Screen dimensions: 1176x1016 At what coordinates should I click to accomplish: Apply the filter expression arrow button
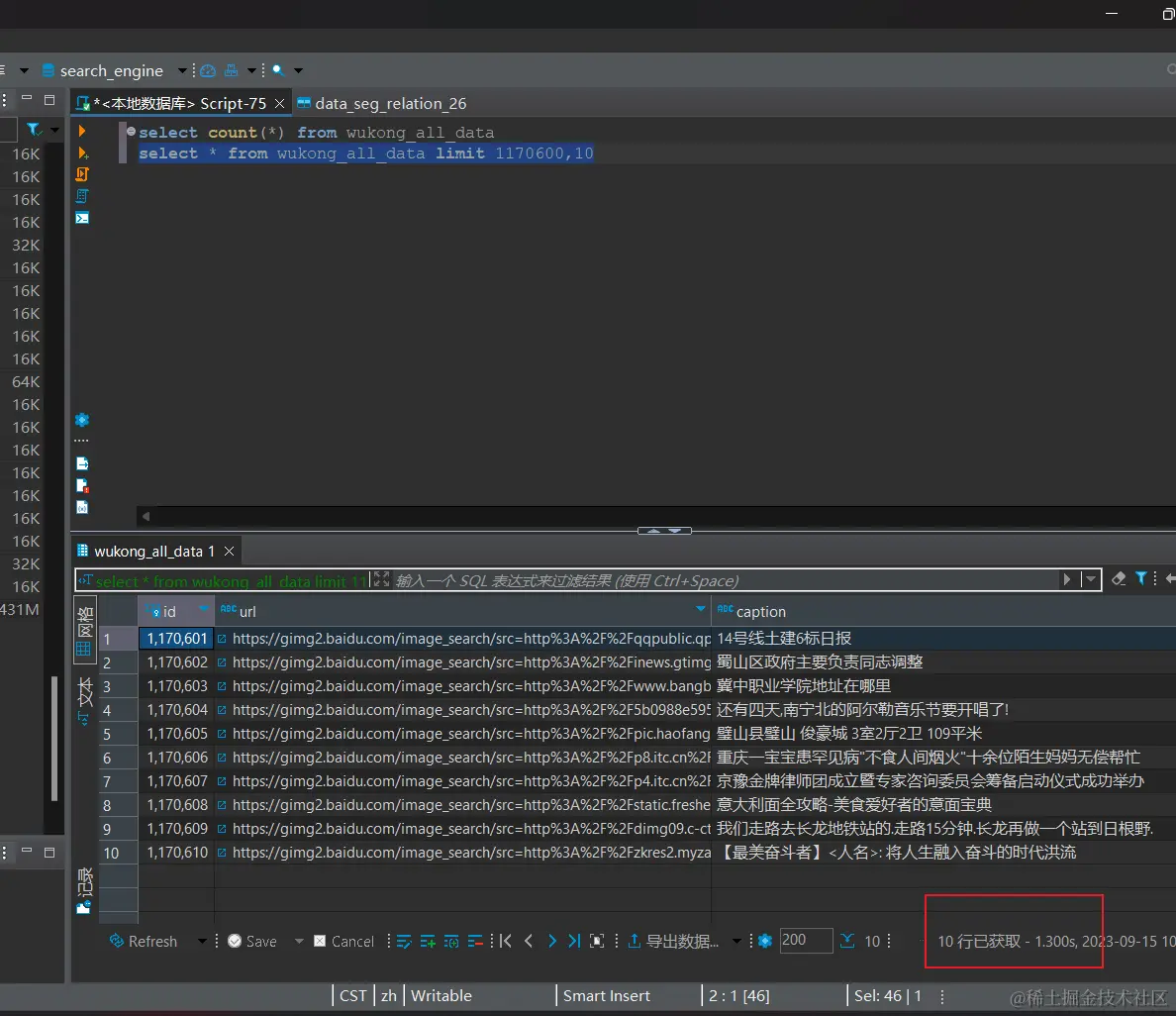pyautogui.click(x=1066, y=579)
